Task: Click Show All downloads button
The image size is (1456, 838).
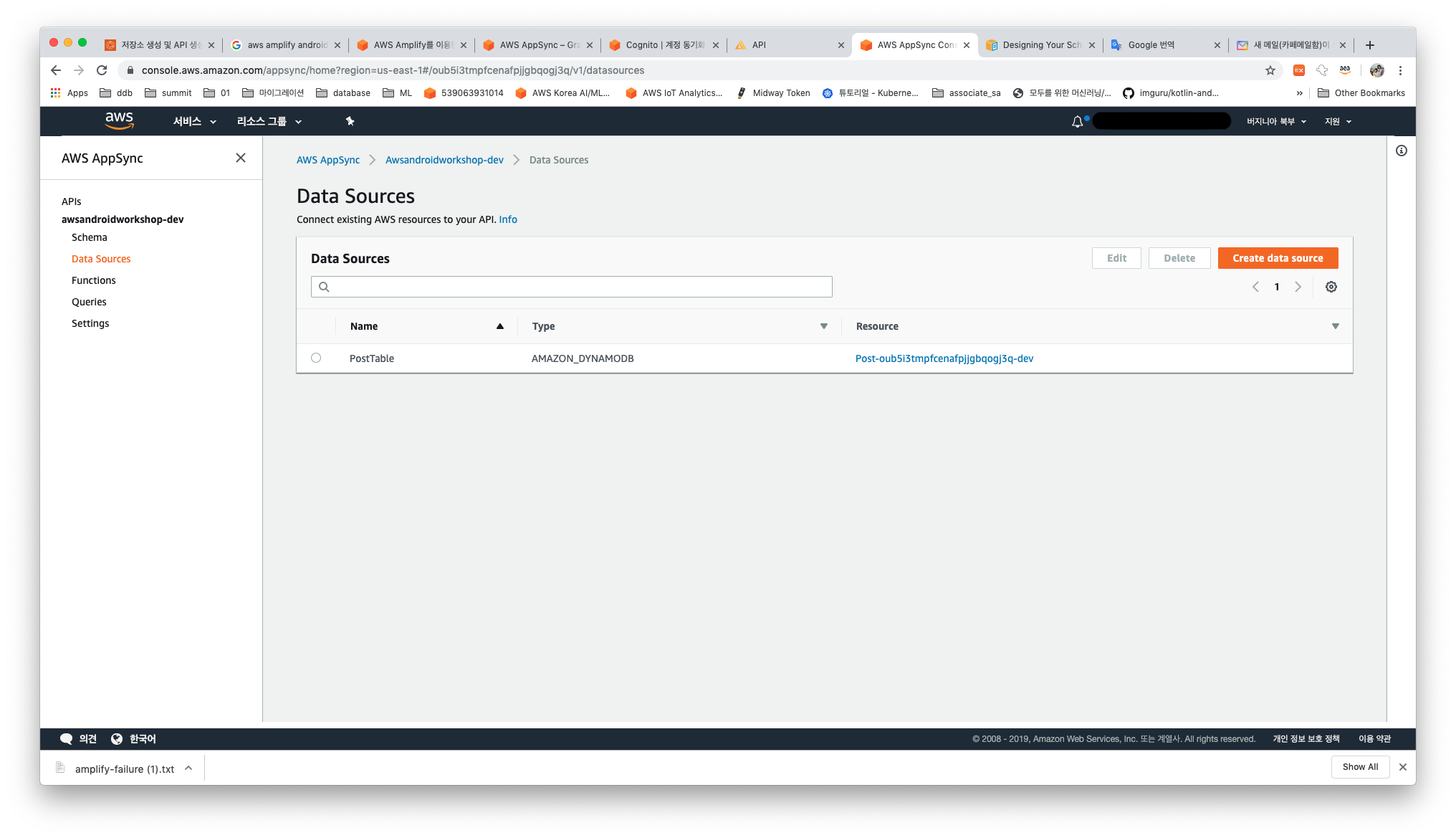Action: [x=1360, y=767]
